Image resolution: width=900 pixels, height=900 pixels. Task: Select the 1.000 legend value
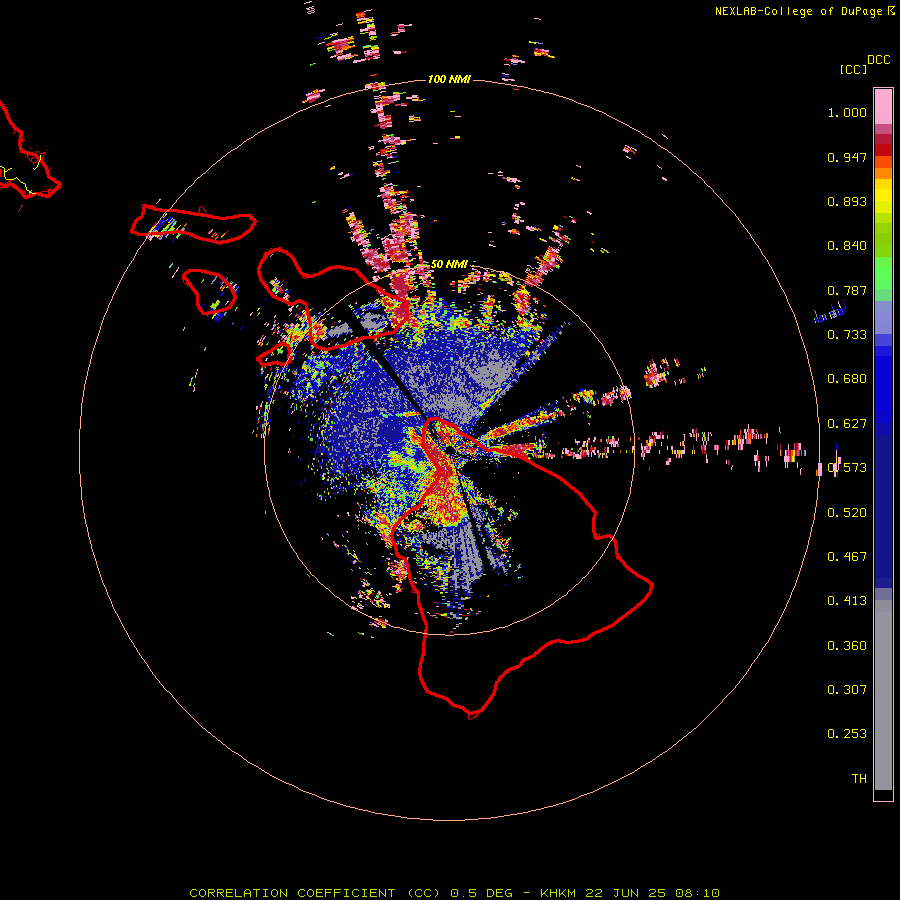point(847,112)
